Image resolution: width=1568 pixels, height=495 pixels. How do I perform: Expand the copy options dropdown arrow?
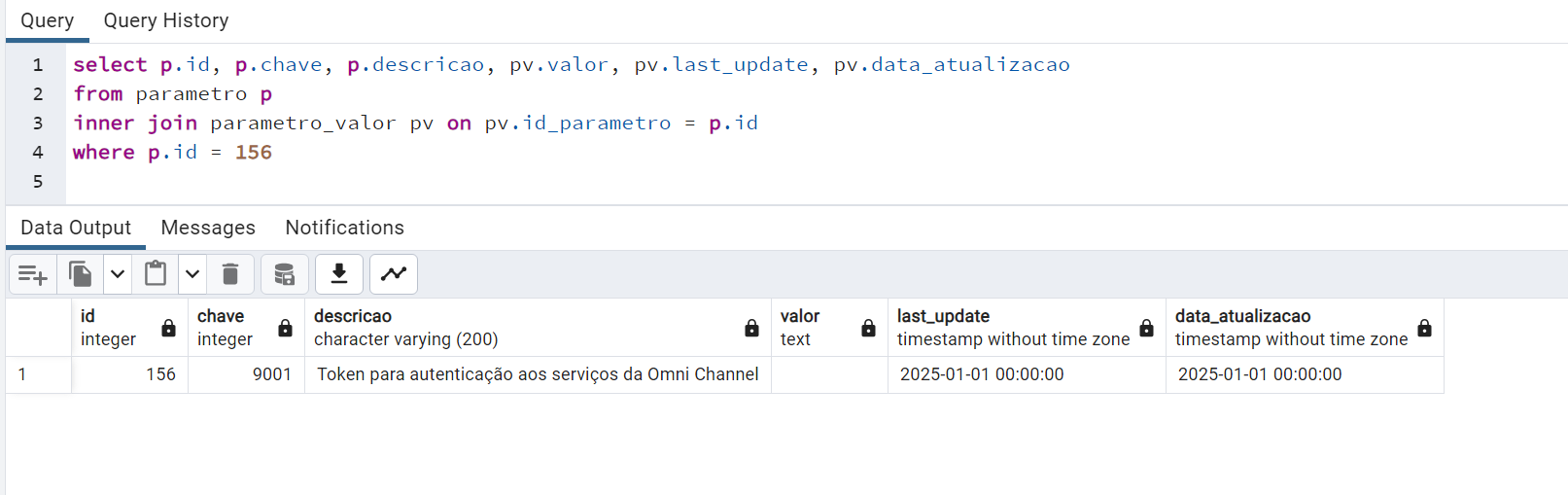point(118,274)
